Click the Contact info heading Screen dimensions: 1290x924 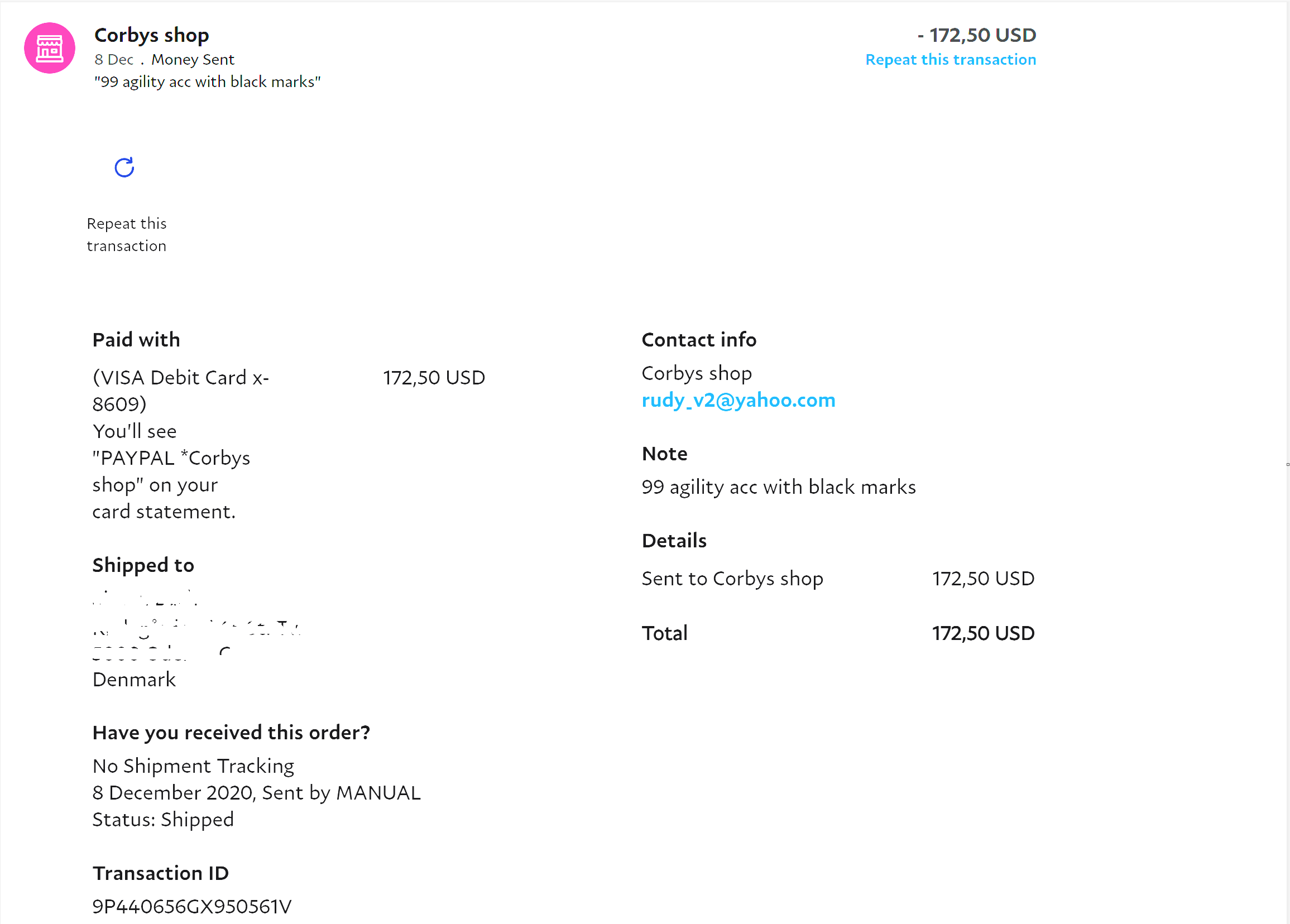click(x=698, y=340)
